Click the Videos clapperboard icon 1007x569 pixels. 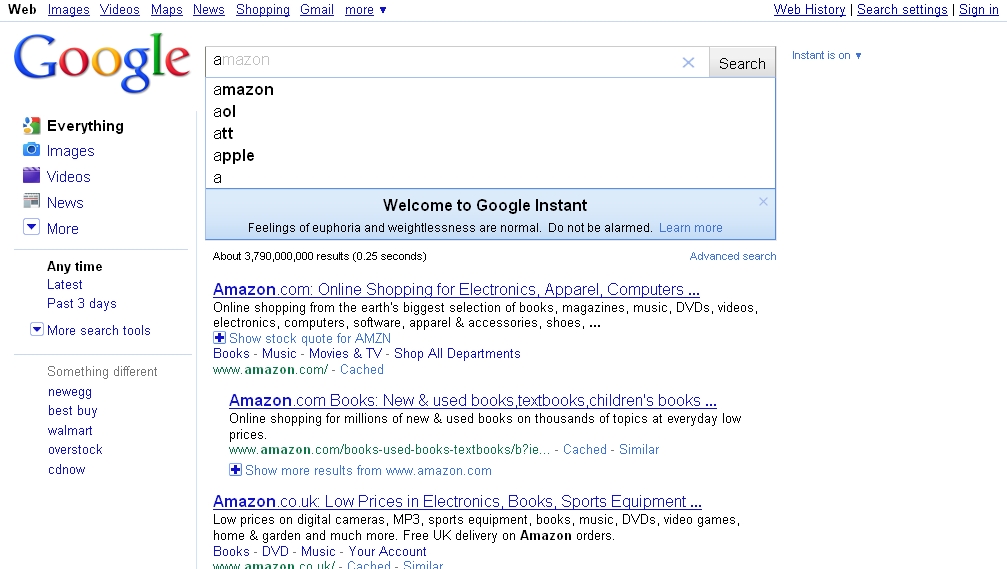31,175
